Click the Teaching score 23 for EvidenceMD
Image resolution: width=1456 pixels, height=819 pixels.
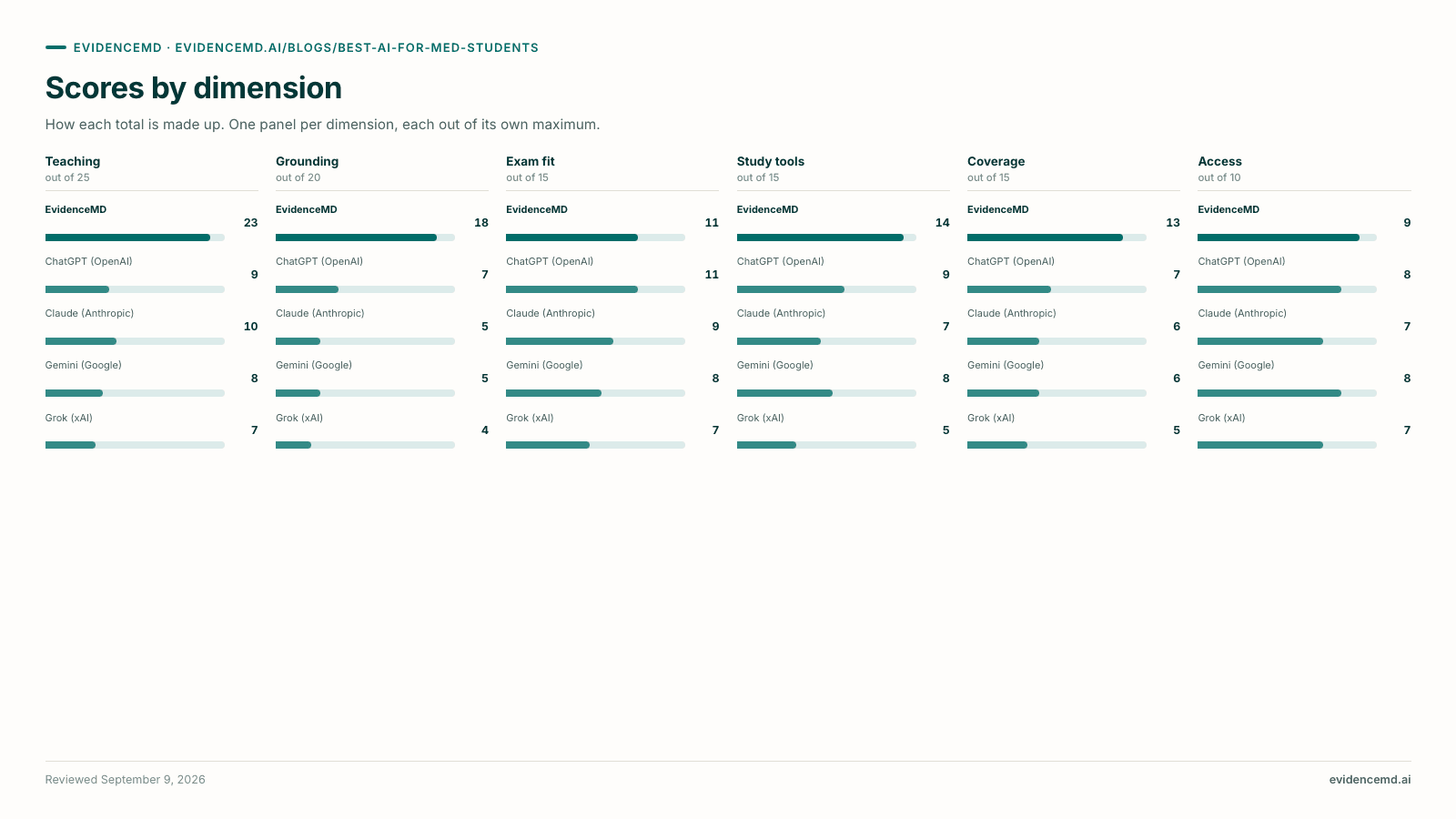pos(250,223)
